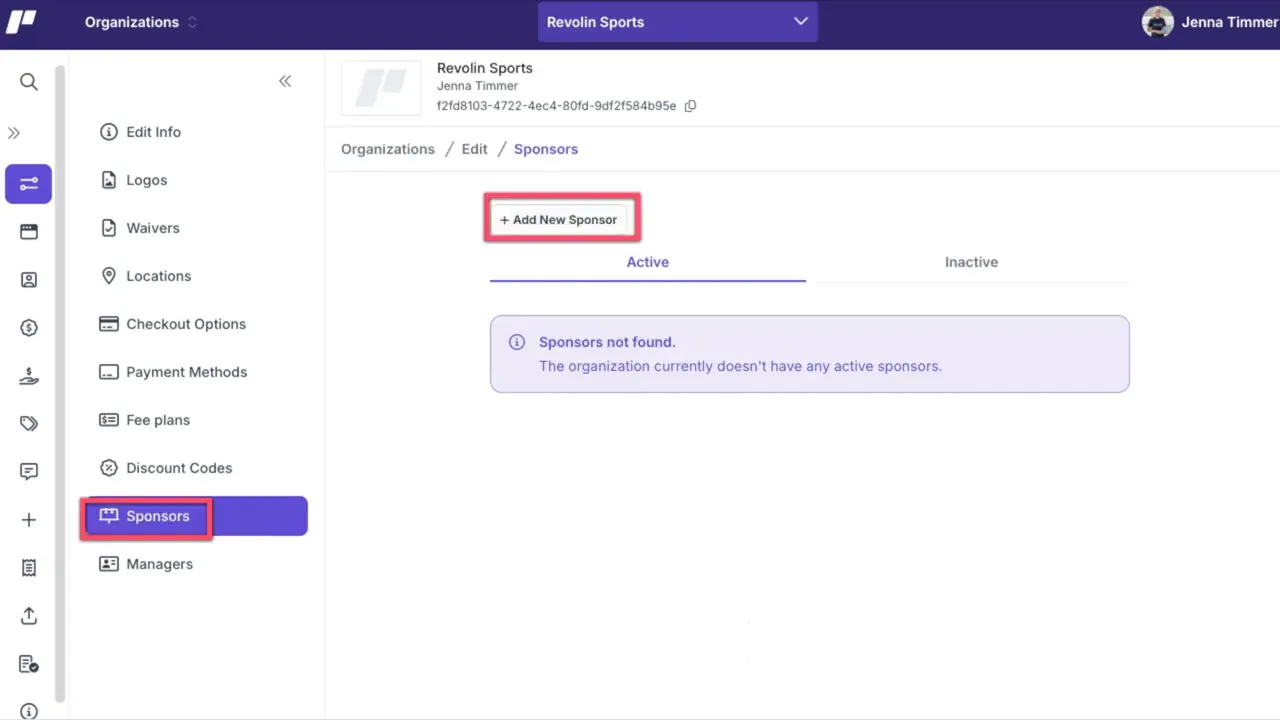
Task: Select the Active sponsors tab
Action: (647, 262)
